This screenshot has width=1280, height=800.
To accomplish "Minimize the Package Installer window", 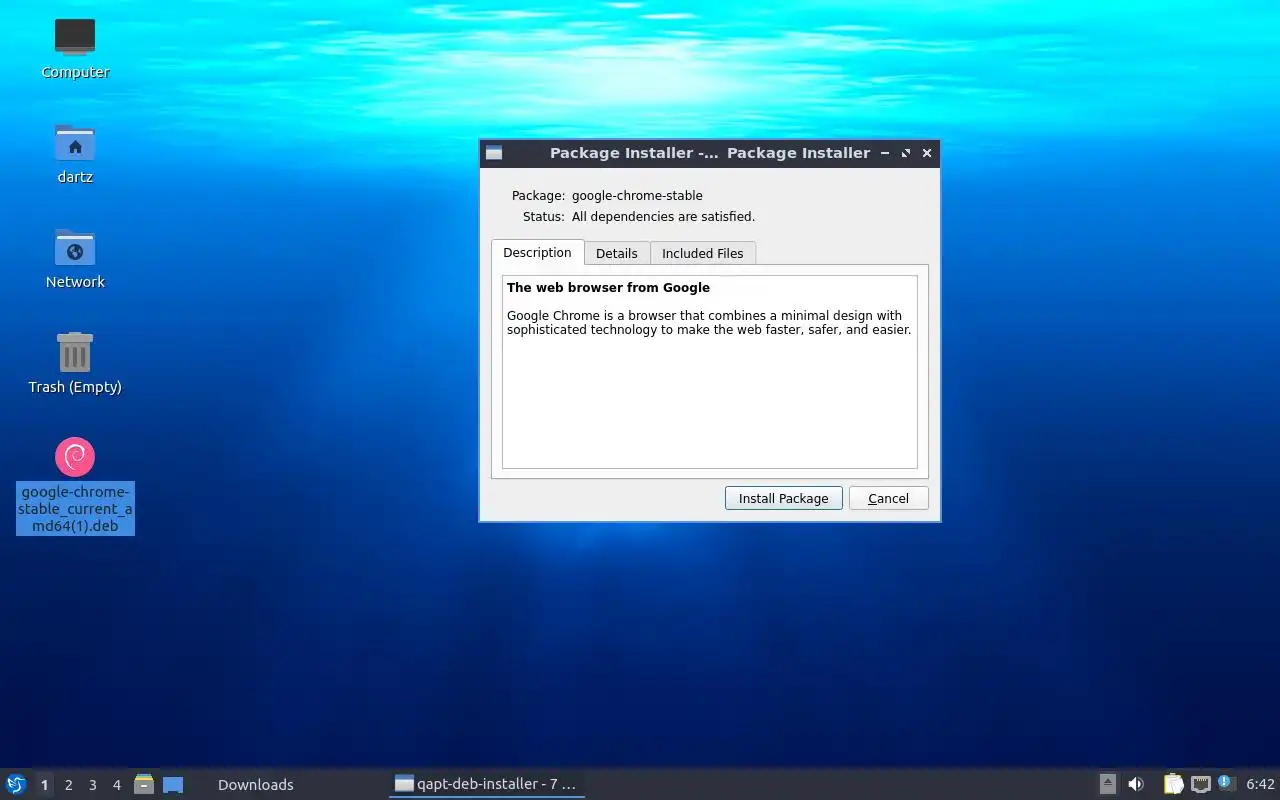I will pyautogui.click(x=885, y=153).
